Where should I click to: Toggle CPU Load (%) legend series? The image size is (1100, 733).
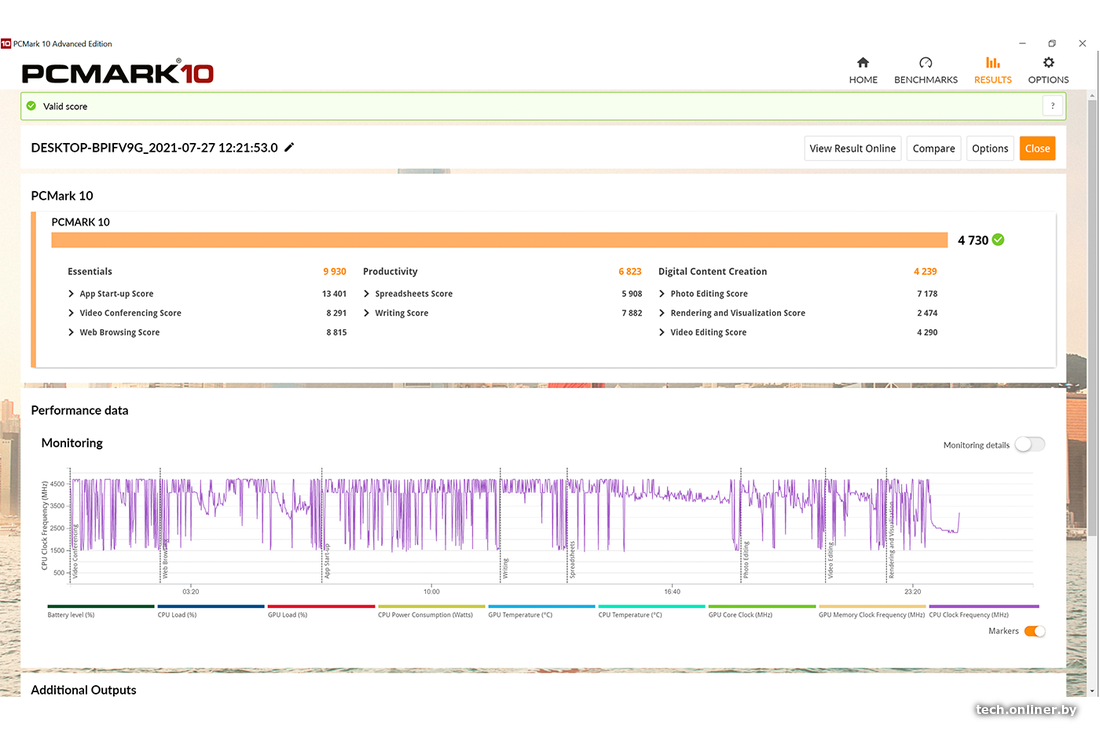210,610
